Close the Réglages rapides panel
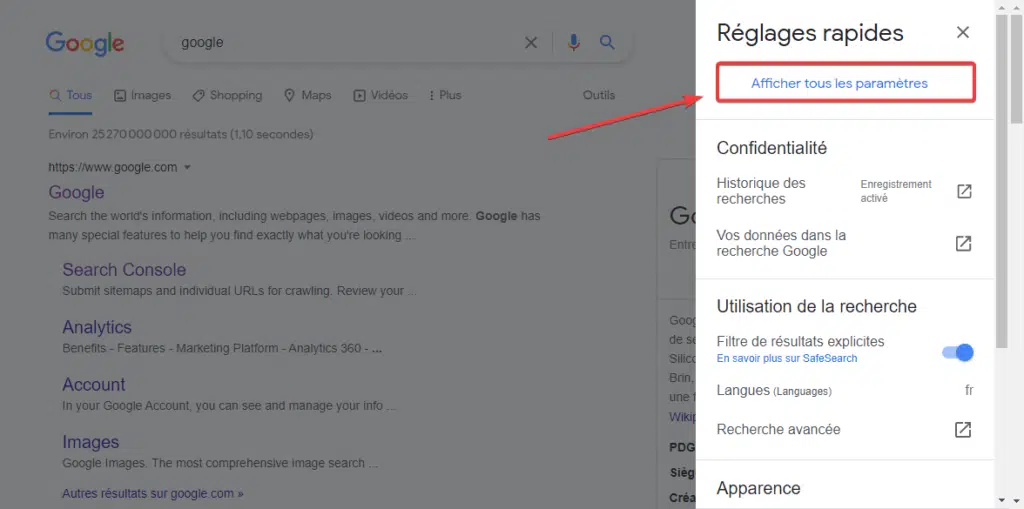 pos(963,33)
